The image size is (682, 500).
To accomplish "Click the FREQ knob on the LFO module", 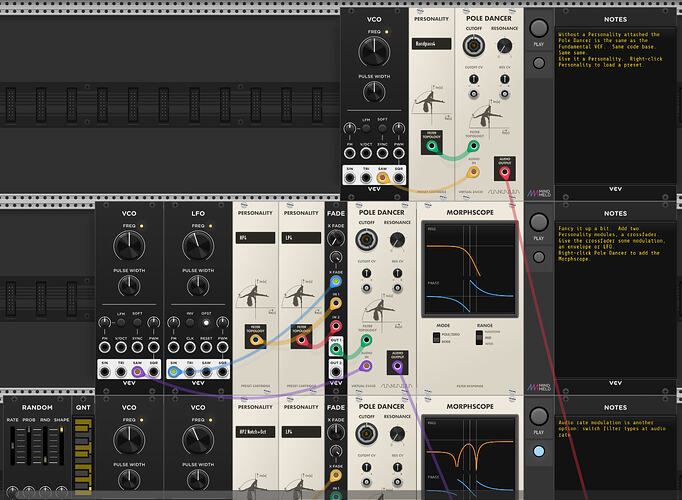I will (198, 246).
